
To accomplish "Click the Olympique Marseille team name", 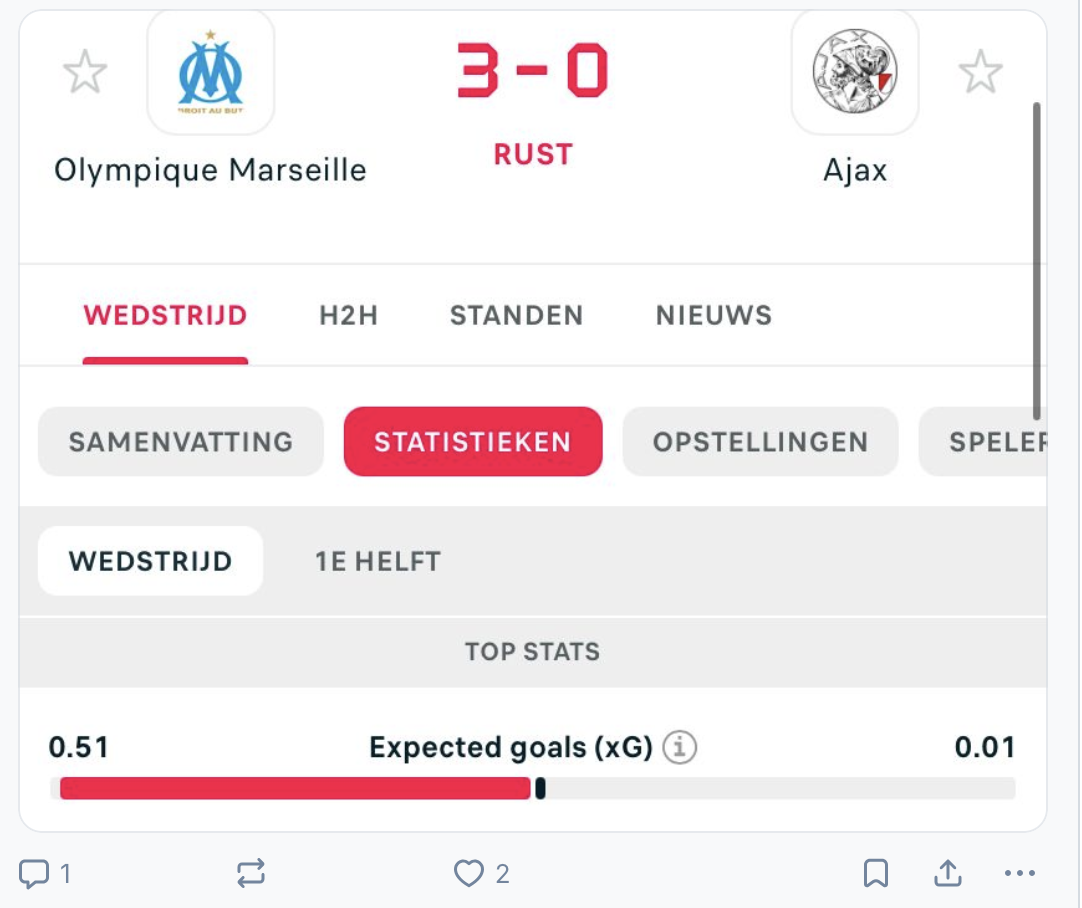I will point(210,170).
